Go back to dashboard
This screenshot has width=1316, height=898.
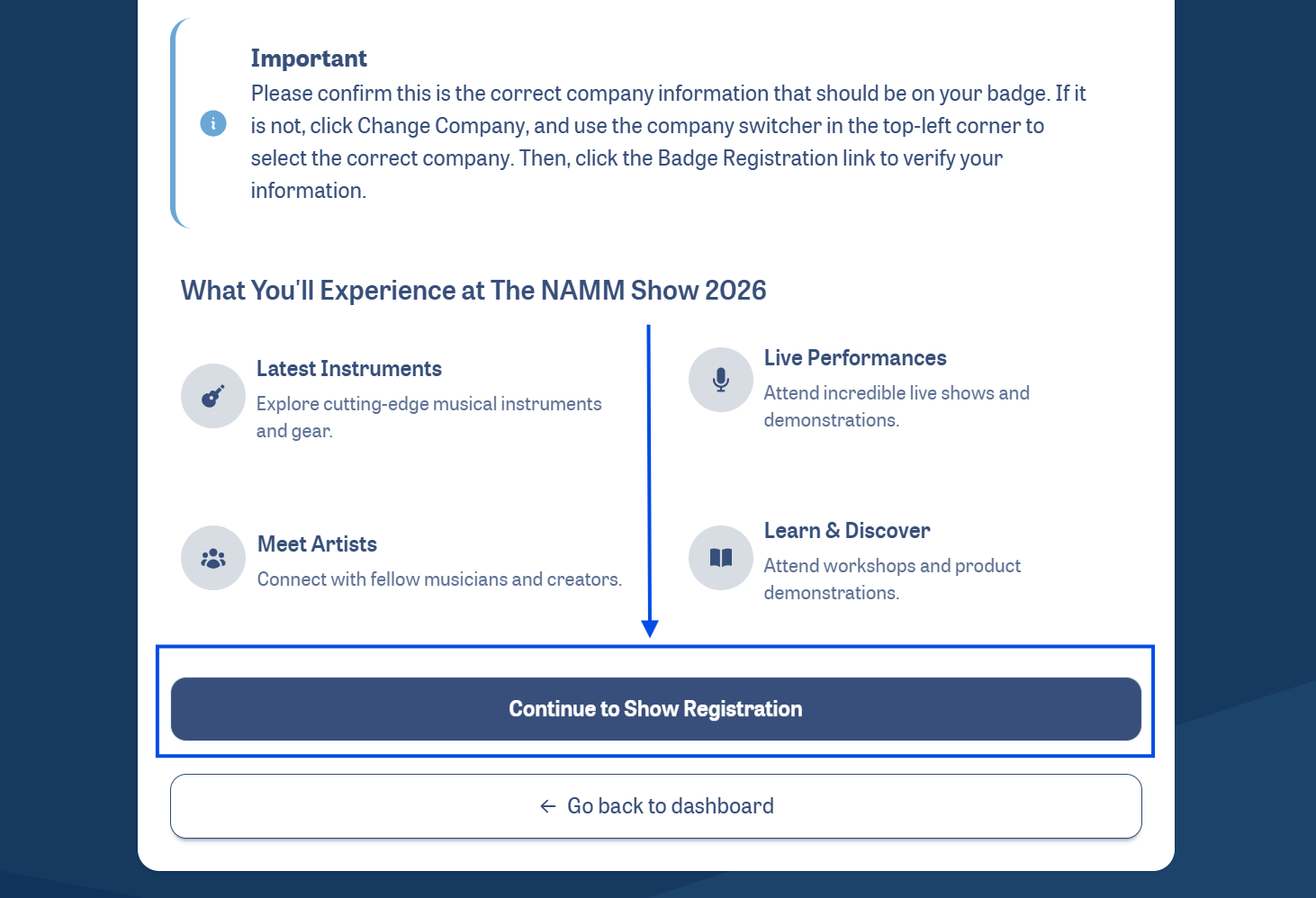656,806
